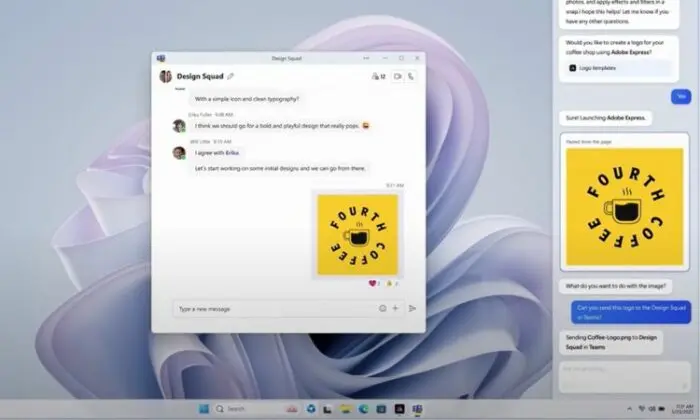
Task: Open the Fourth Coffee image in the Teams chat
Action: 358,235
